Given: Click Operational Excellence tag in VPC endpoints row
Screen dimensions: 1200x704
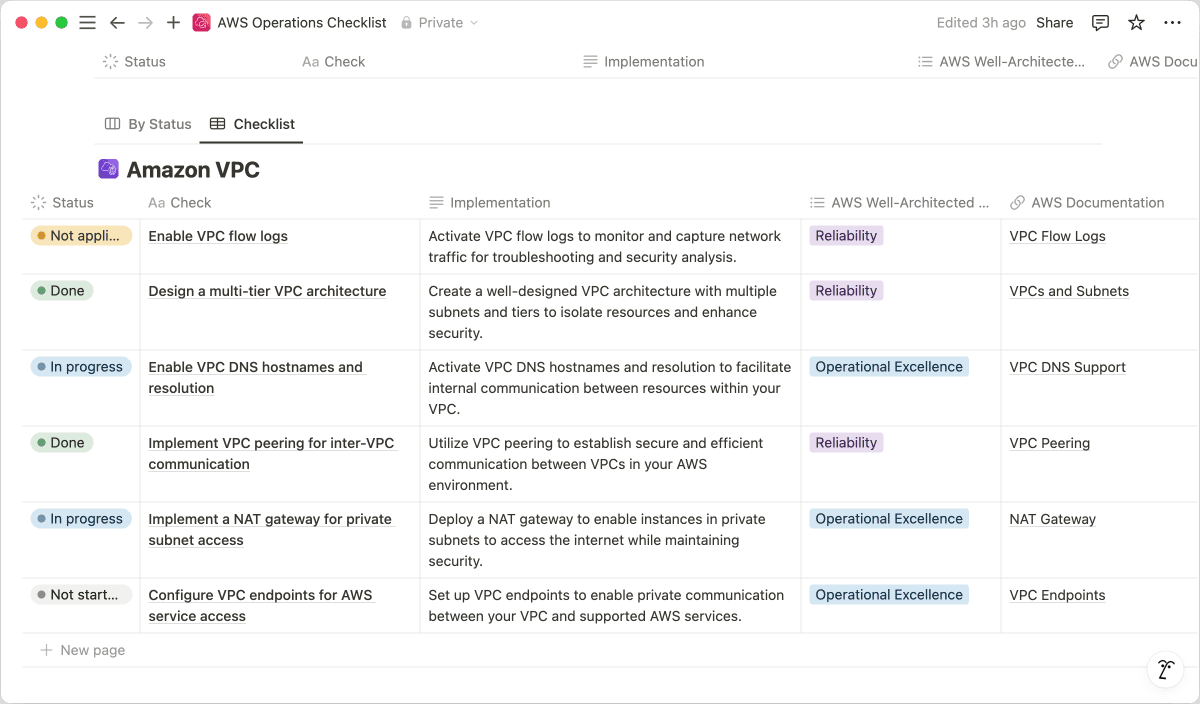Looking at the screenshot, I should point(889,595).
